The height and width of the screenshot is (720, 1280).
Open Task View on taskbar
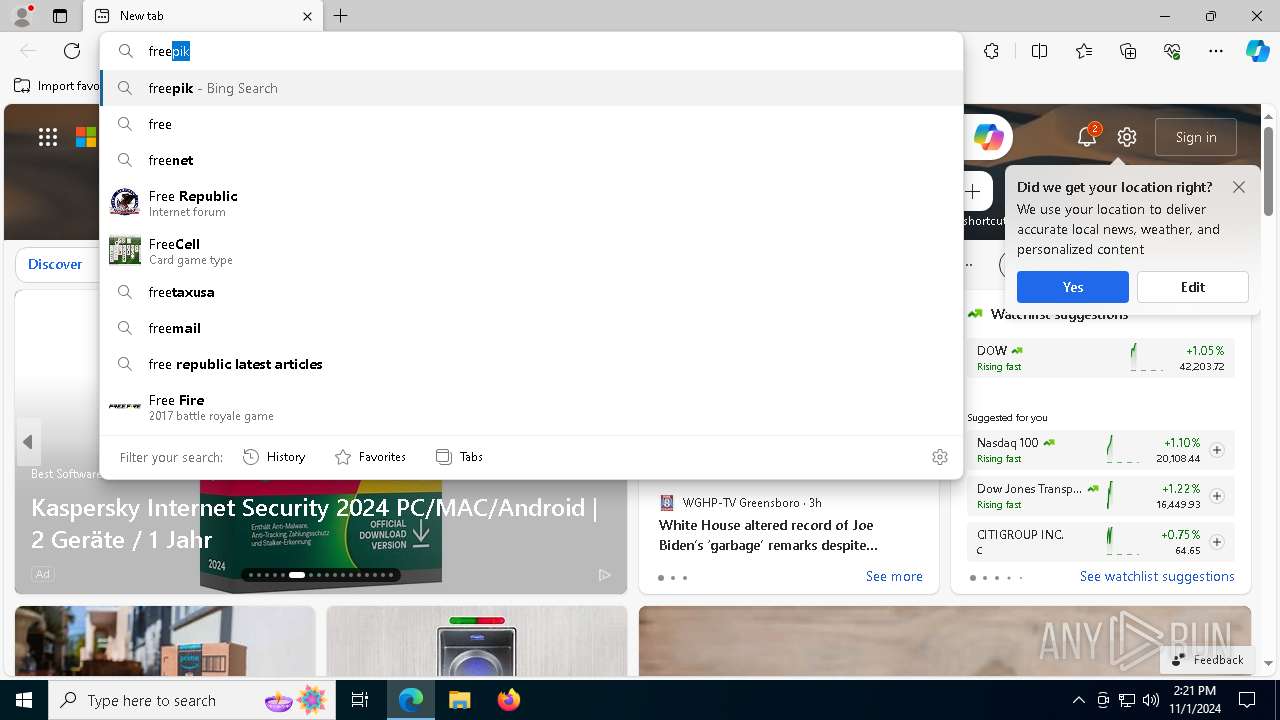click(x=360, y=700)
